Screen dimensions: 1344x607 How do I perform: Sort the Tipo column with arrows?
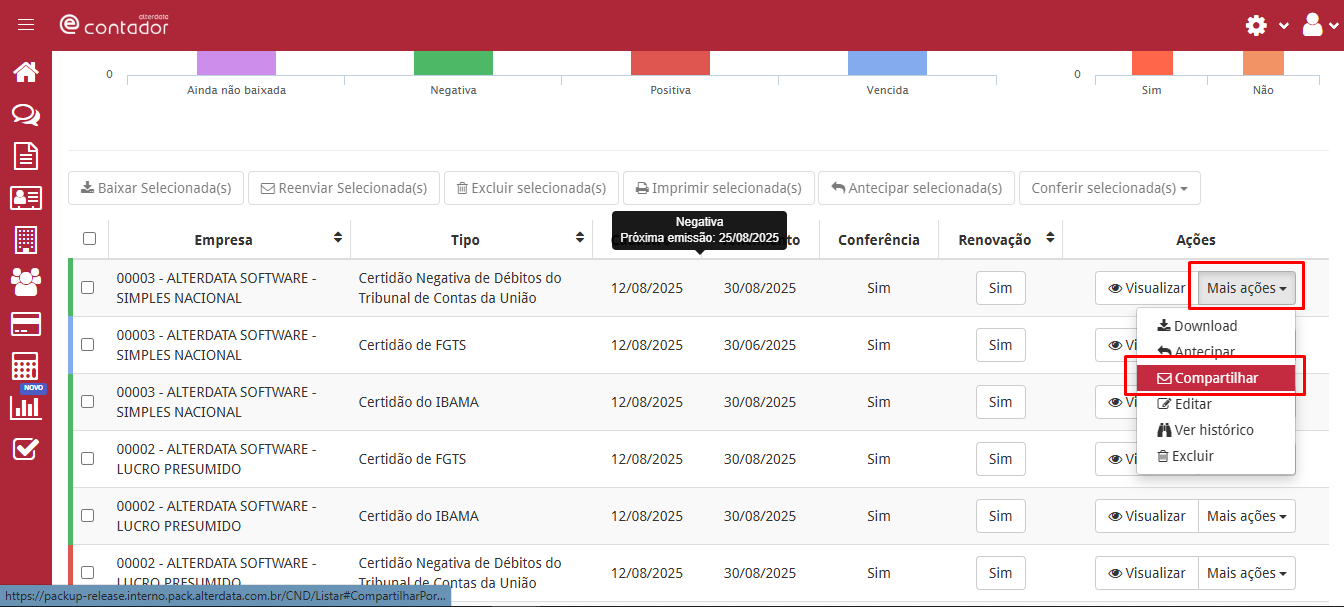(x=580, y=238)
